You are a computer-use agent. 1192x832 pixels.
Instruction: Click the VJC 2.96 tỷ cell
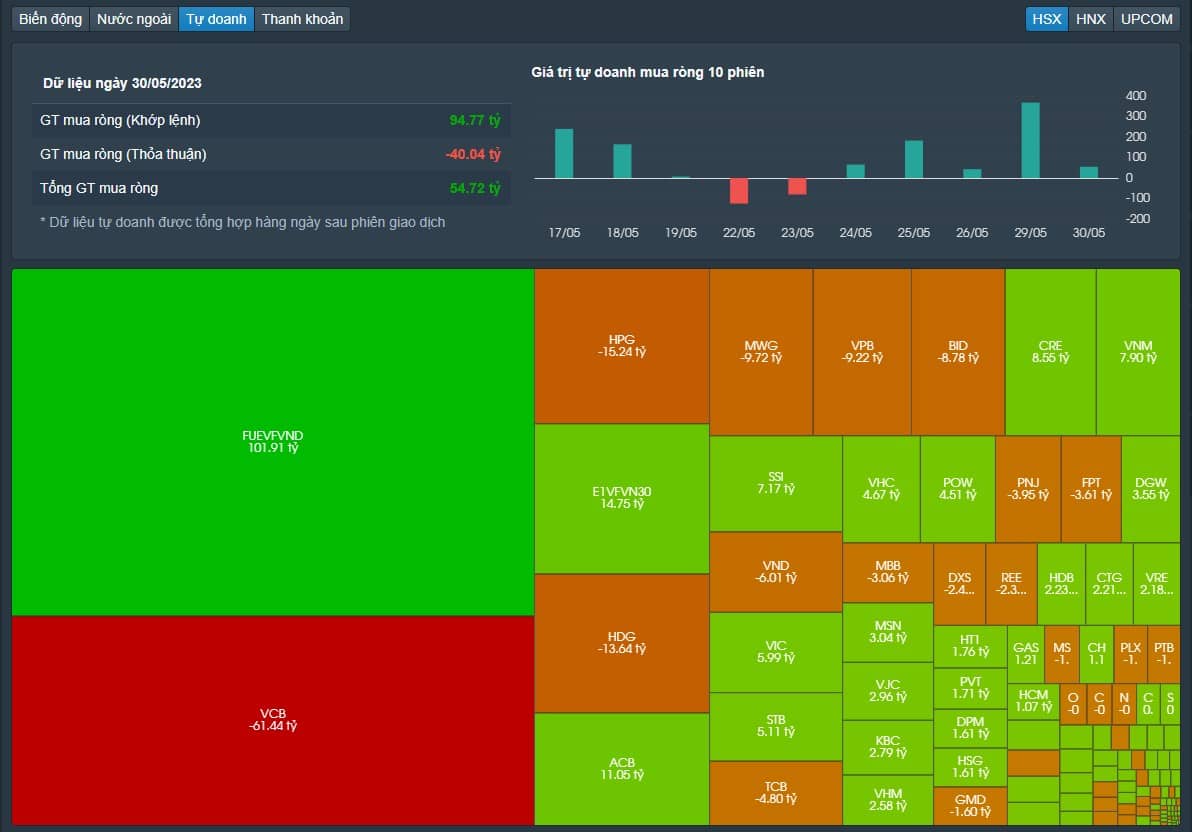click(x=888, y=691)
